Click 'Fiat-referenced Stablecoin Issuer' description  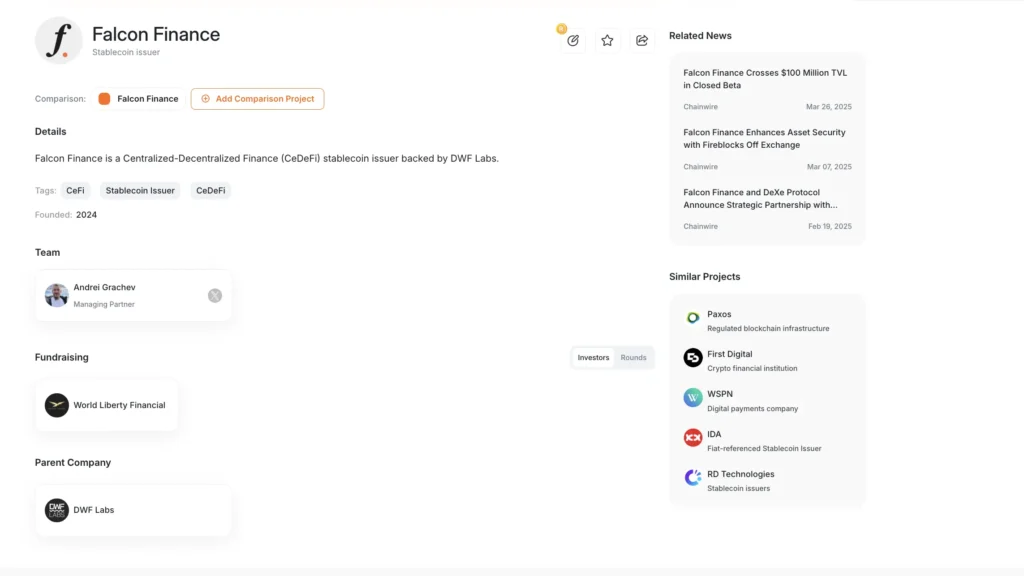point(764,449)
